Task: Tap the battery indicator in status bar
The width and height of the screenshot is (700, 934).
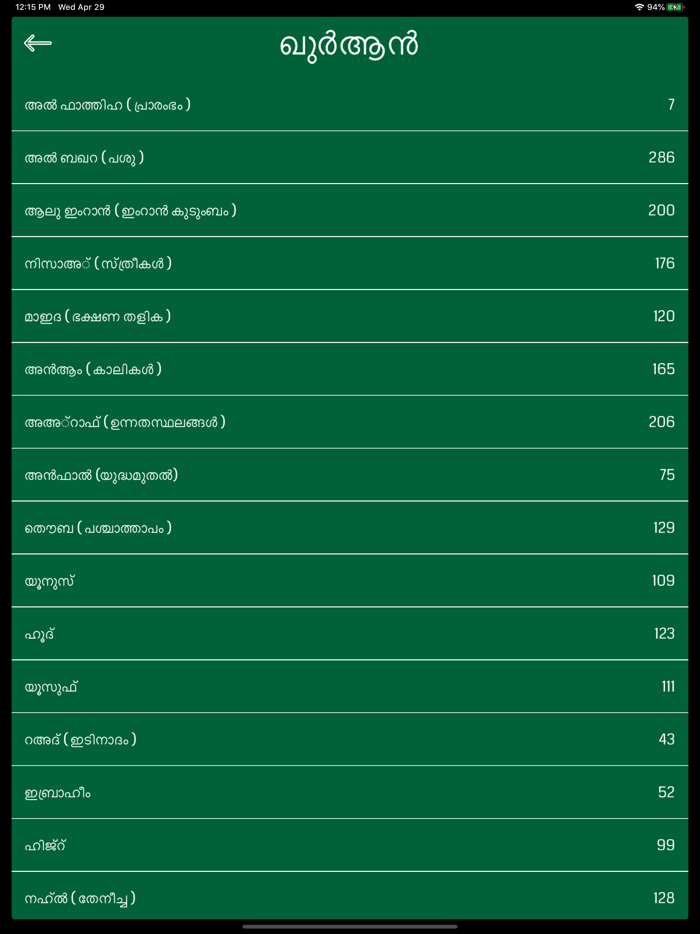Action: click(x=677, y=7)
